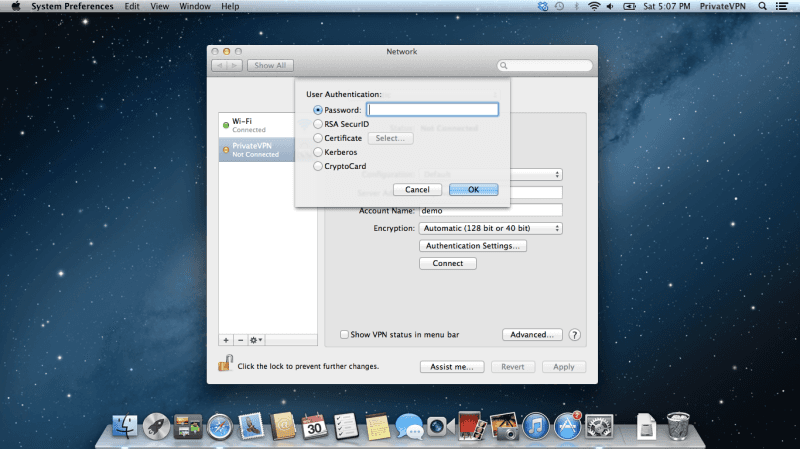The width and height of the screenshot is (800, 449).
Task: Select the CryptoCard radio button
Action: (318, 166)
